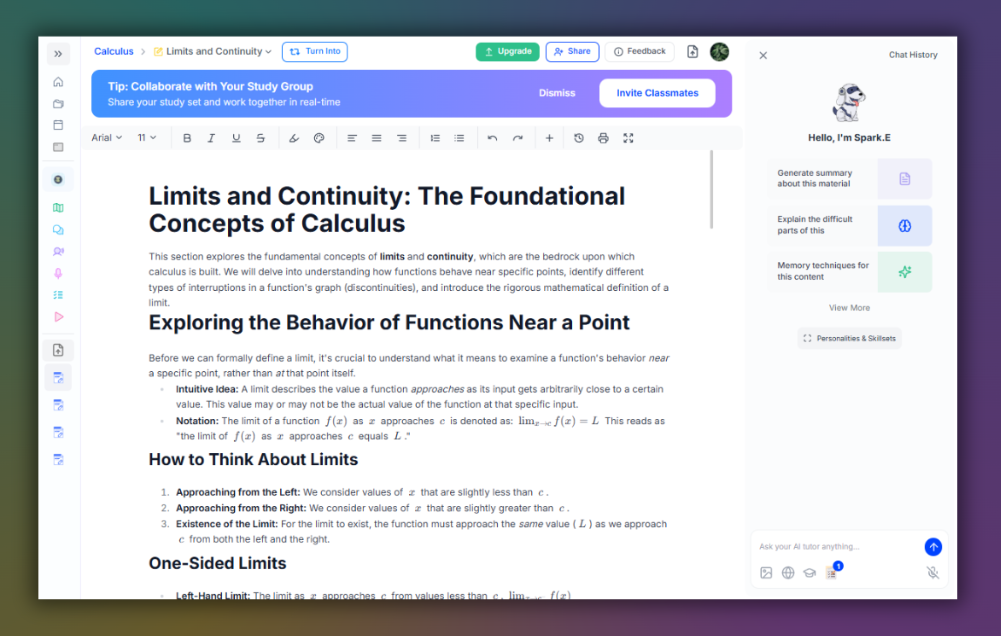
Task: Click the undo icon
Action: tap(492, 137)
